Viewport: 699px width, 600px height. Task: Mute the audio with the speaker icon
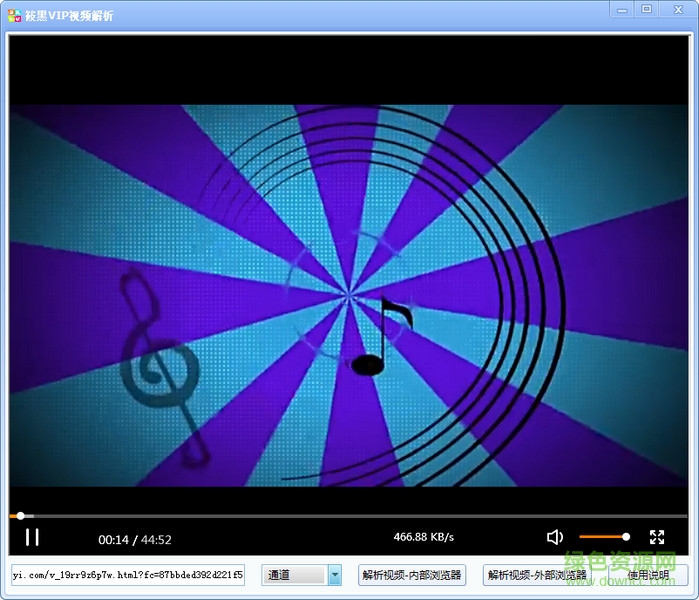[x=555, y=538]
